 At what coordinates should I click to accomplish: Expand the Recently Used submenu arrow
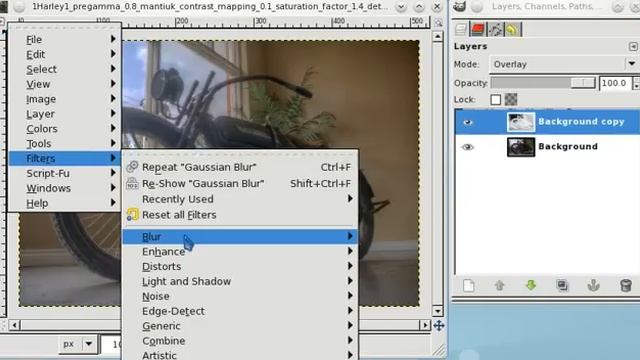(x=350, y=199)
